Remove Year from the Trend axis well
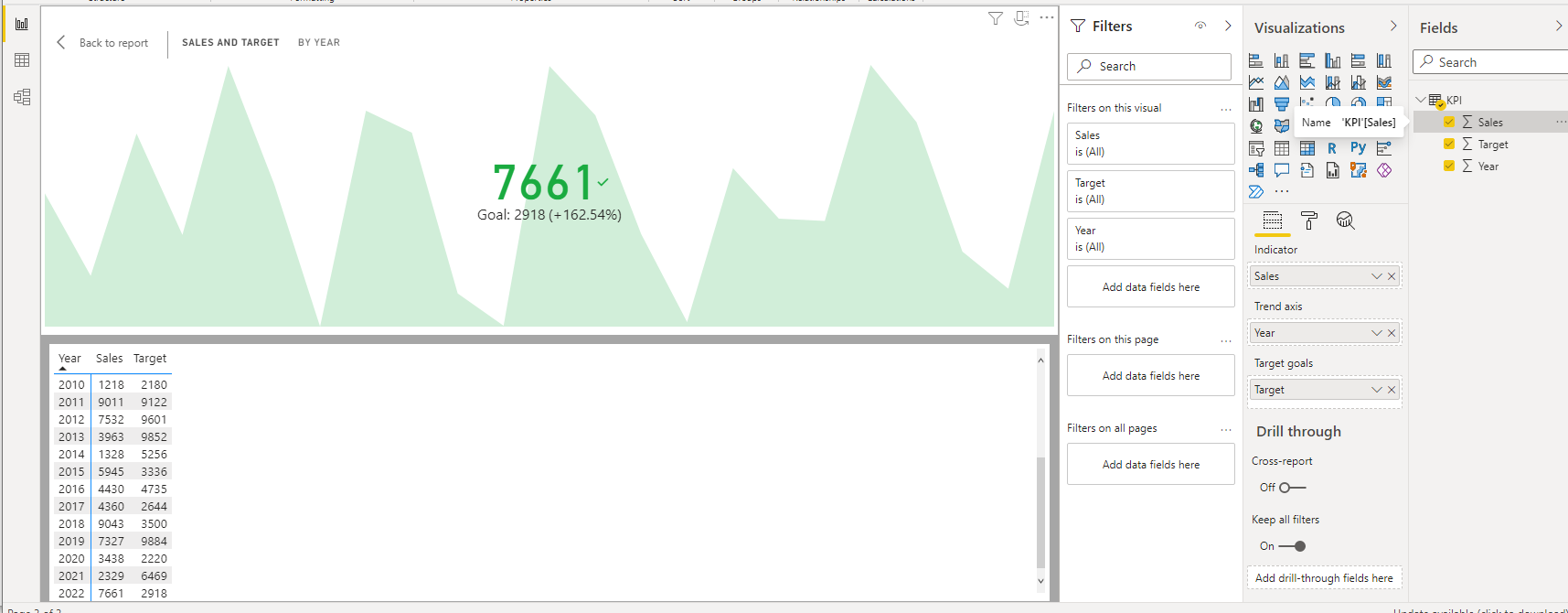The height and width of the screenshot is (613, 1568). tap(1392, 333)
